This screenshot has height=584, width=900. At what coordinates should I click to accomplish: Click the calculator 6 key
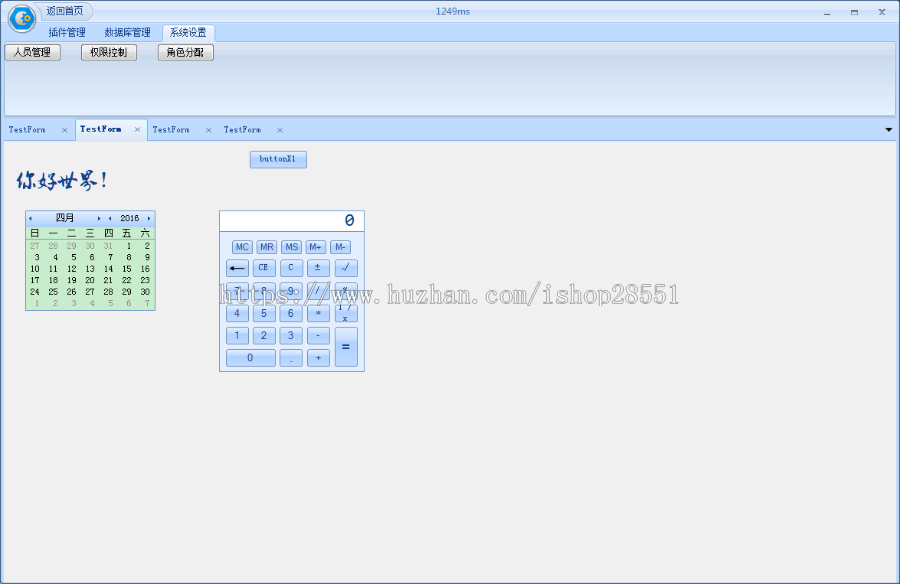click(x=291, y=314)
